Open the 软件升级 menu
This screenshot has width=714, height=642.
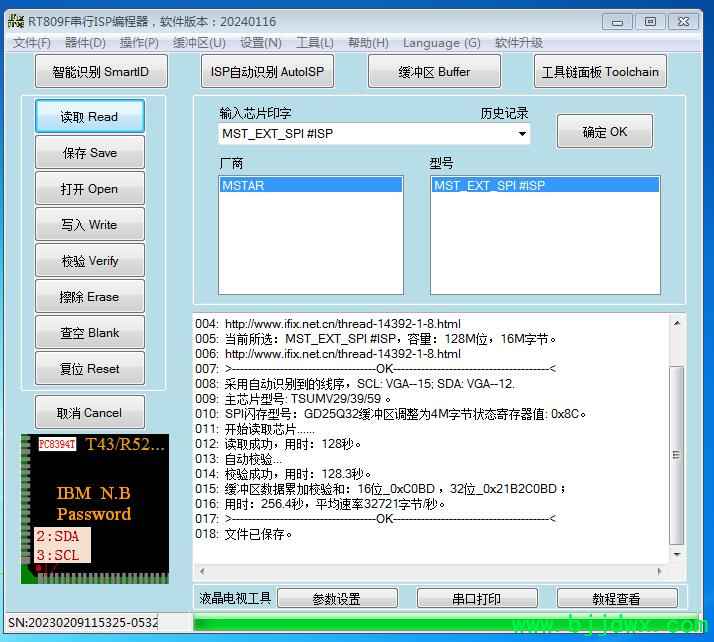(519, 43)
